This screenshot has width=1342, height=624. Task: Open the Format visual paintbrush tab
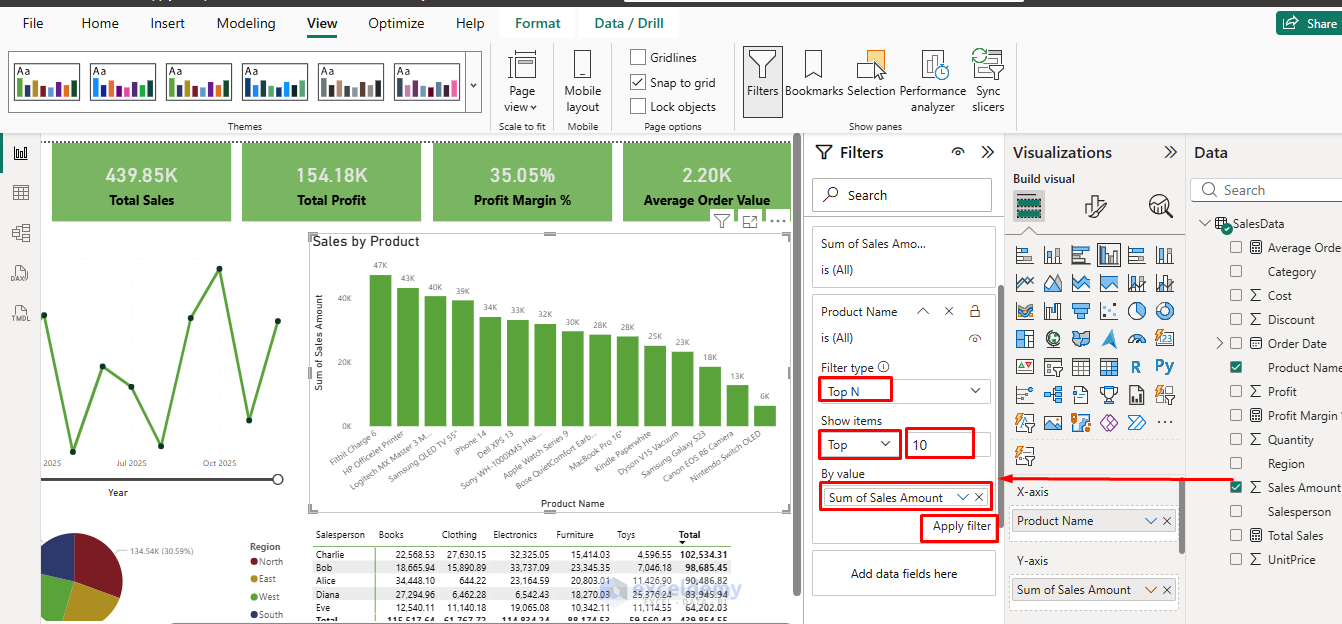pyautogui.click(x=1095, y=206)
